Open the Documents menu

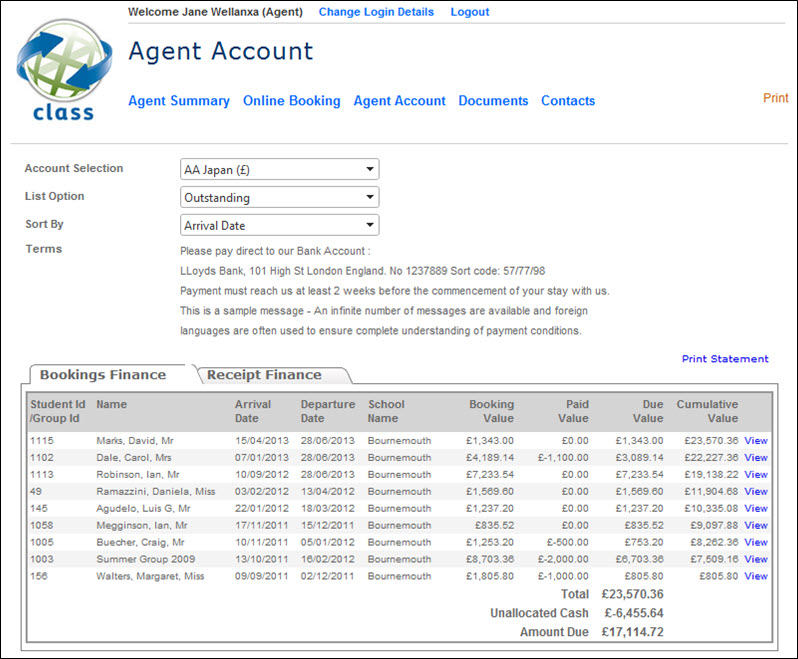[x=493, y=101]
